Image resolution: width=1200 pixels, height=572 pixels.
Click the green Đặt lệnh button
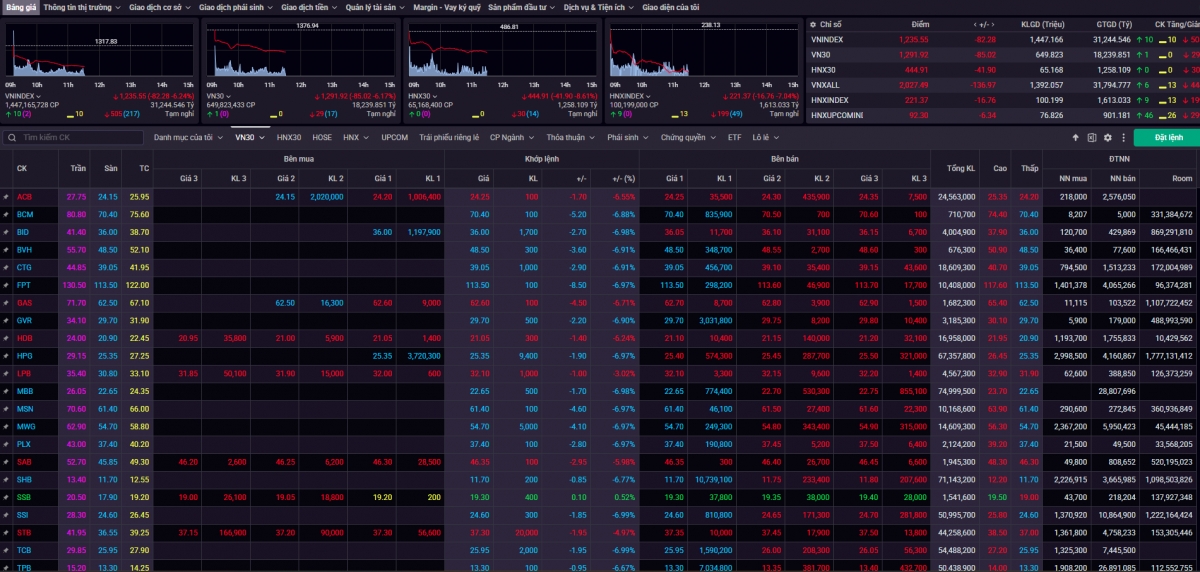1168,137
